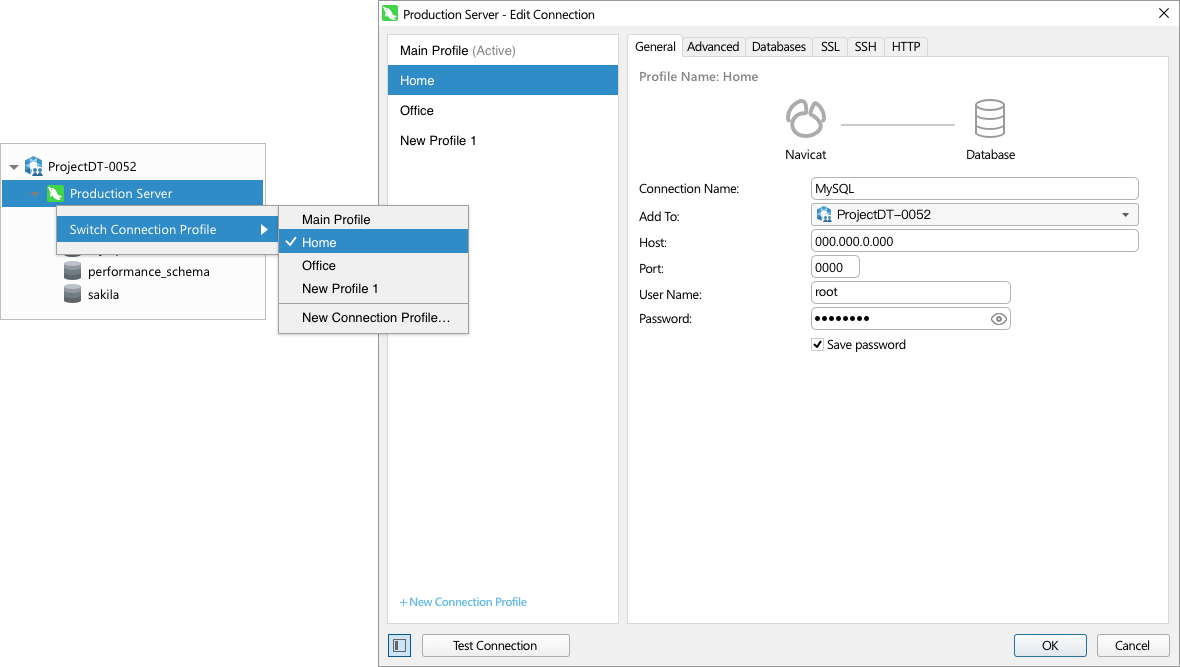Open the Add To dropdown arrow
This screenshot has width=1180, height=667.
[1125, 215]
